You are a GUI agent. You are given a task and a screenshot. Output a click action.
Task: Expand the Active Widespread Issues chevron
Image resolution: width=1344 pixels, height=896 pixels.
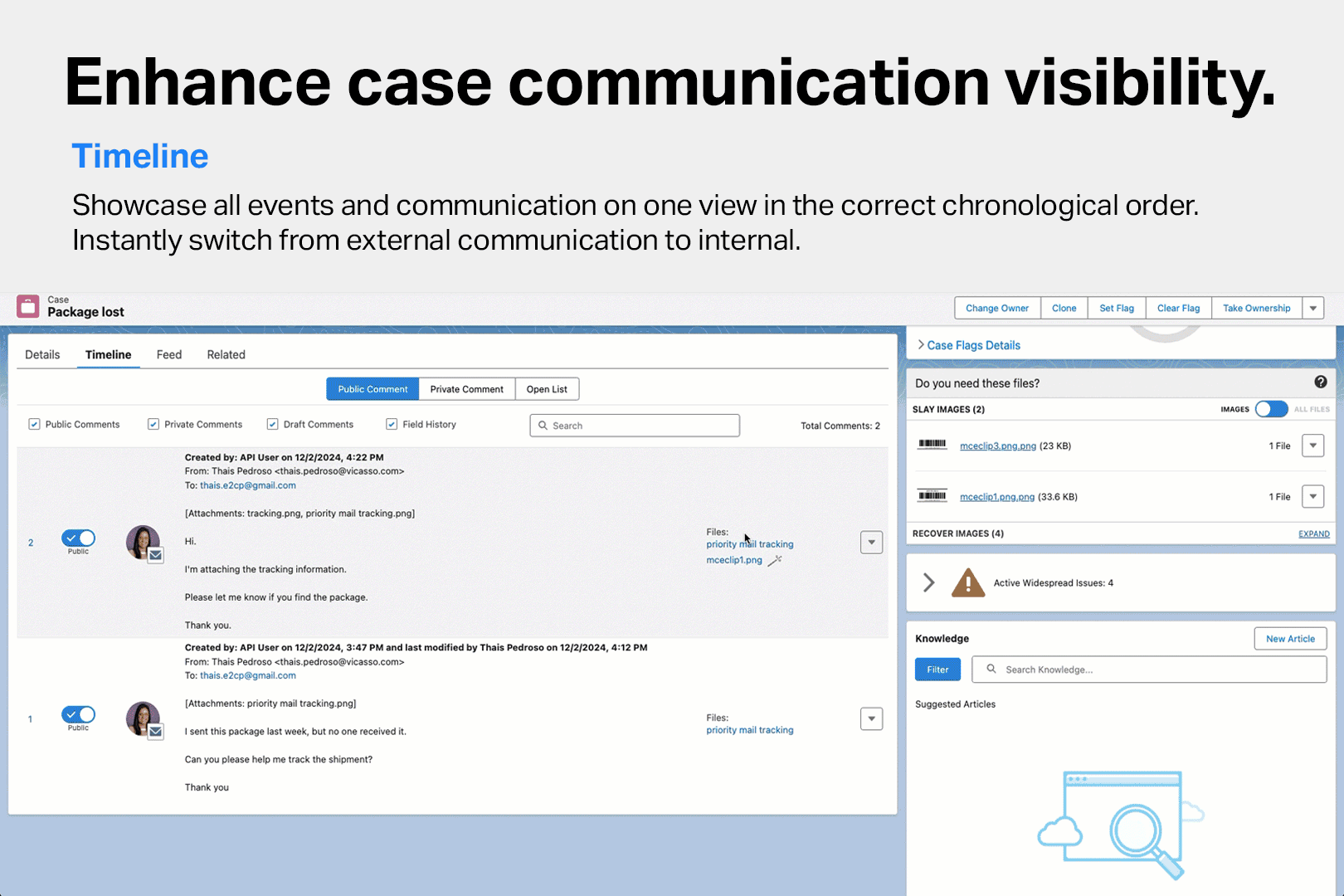(929, 582)
